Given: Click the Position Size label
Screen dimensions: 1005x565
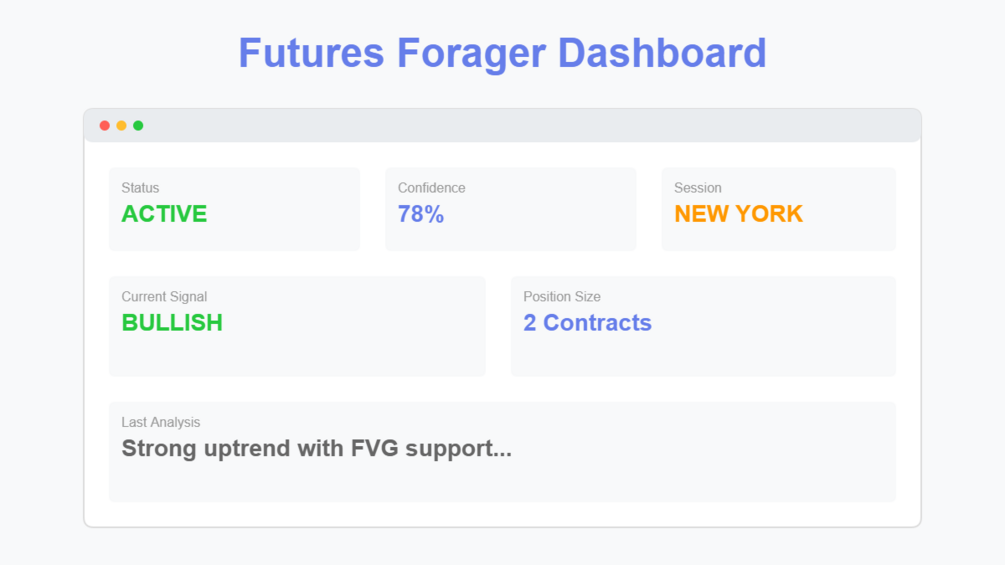Looking at the screenshot, I should point(562,297).
